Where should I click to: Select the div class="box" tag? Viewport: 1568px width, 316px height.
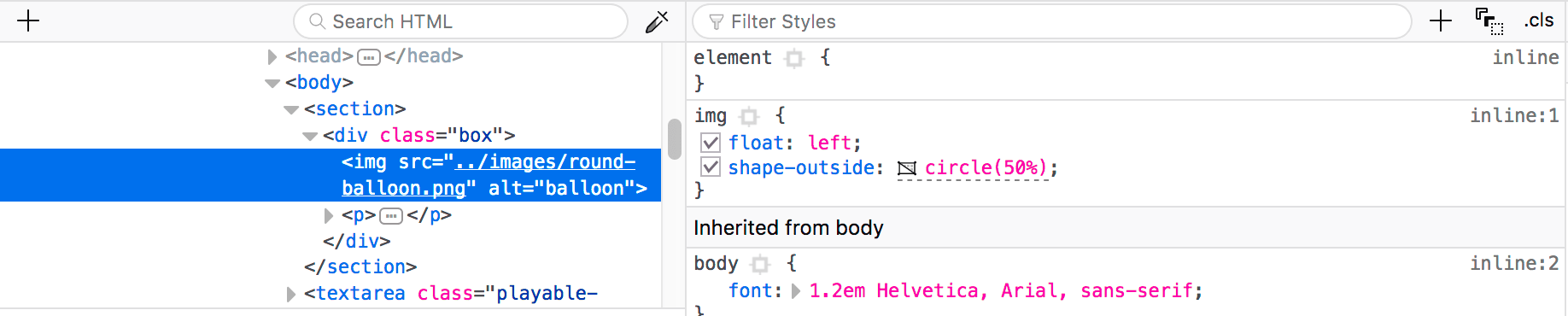419,136
